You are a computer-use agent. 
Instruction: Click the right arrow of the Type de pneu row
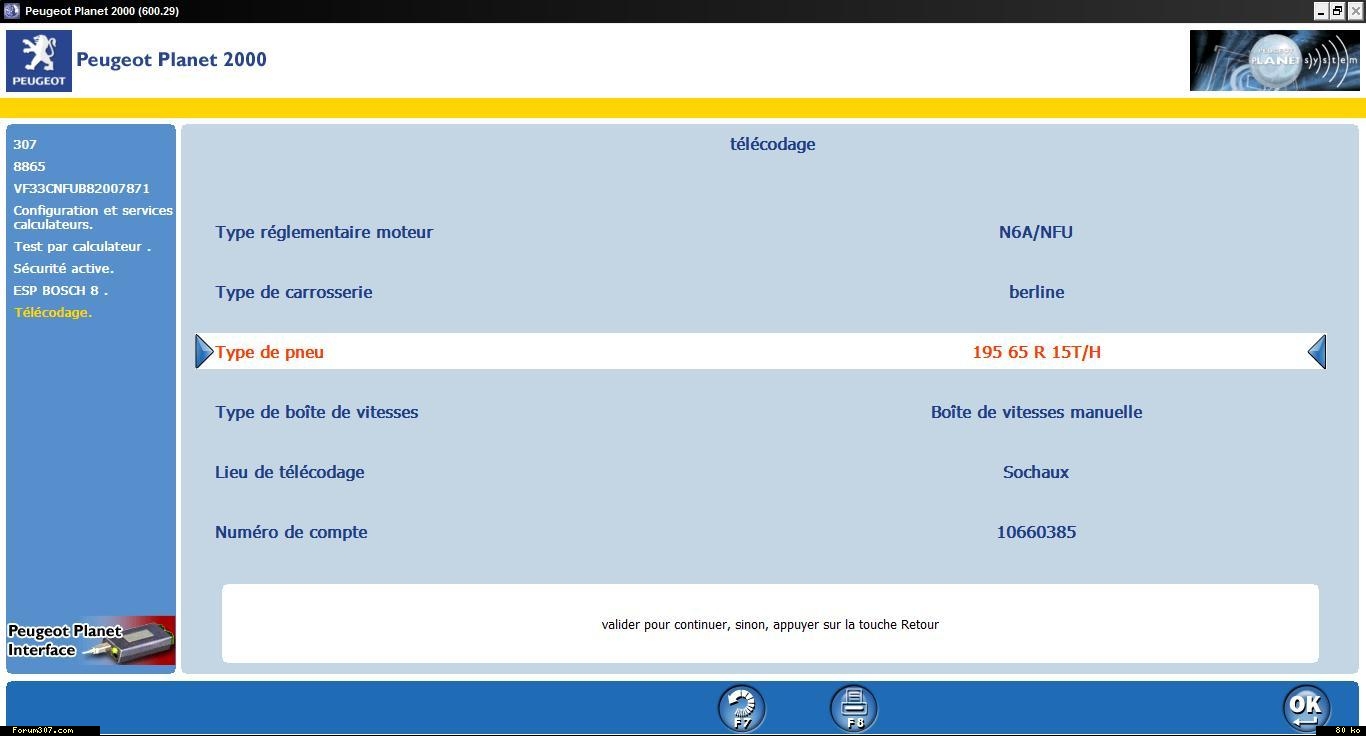(x=1317, y=352)
